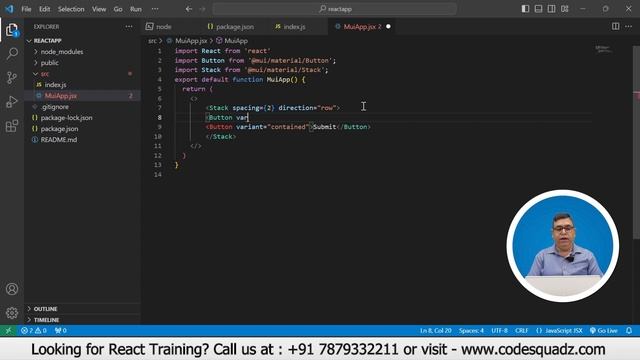640x360 pixels.
Task: Open the Extensions view
Action: coord(12,126)
